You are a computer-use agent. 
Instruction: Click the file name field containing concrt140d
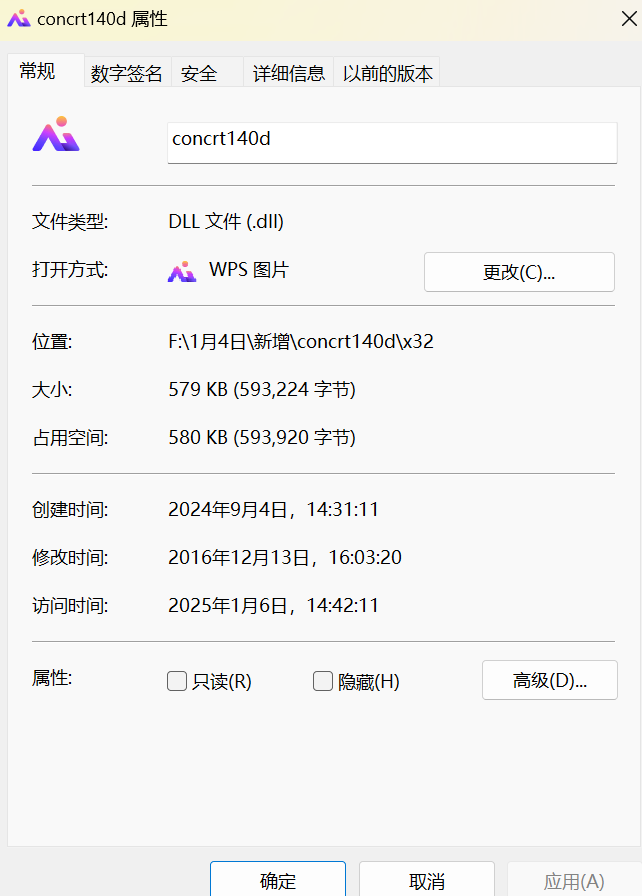(x=392, y=143)
